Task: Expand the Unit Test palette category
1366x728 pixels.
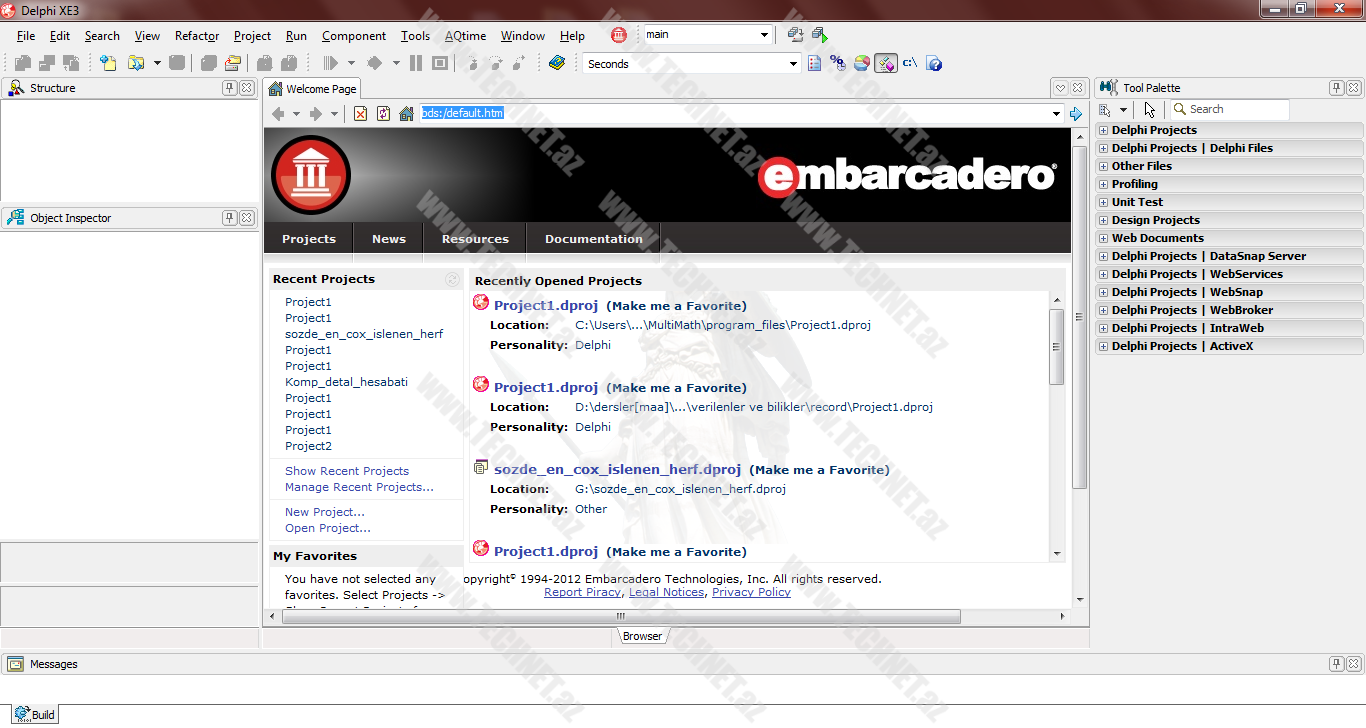Action: tap(1103, 202)
